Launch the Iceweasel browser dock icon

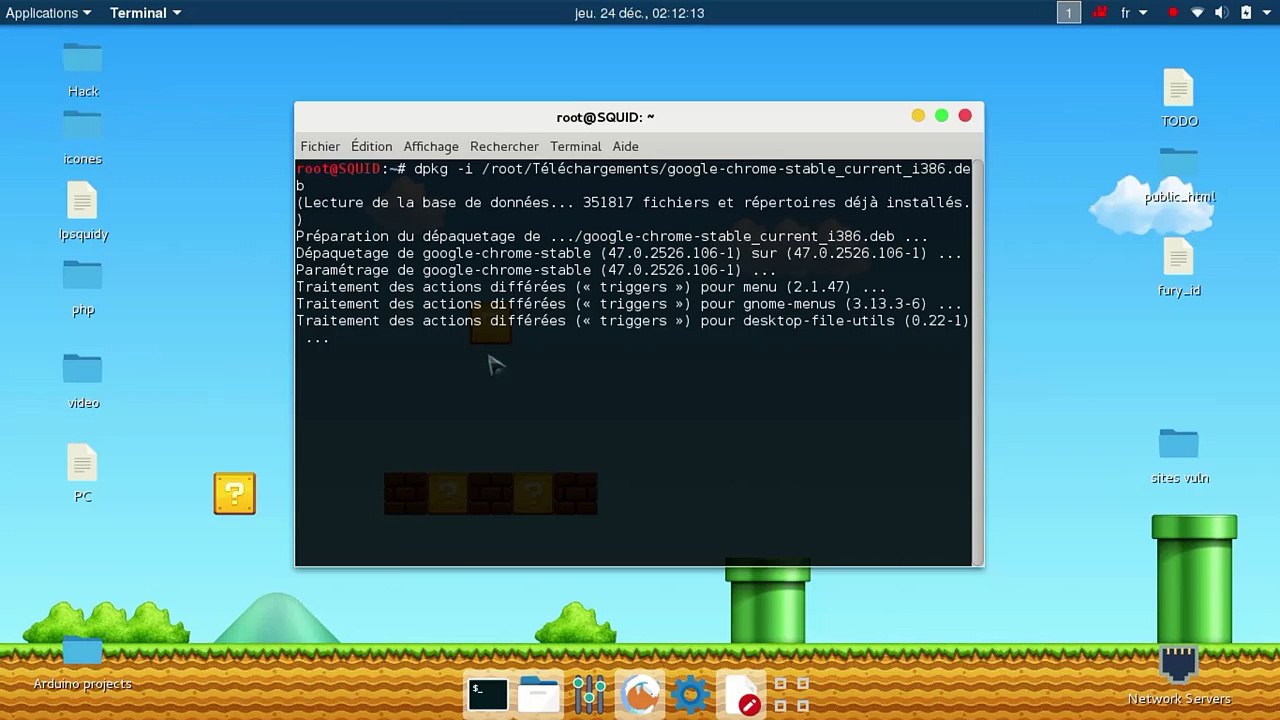641,694
